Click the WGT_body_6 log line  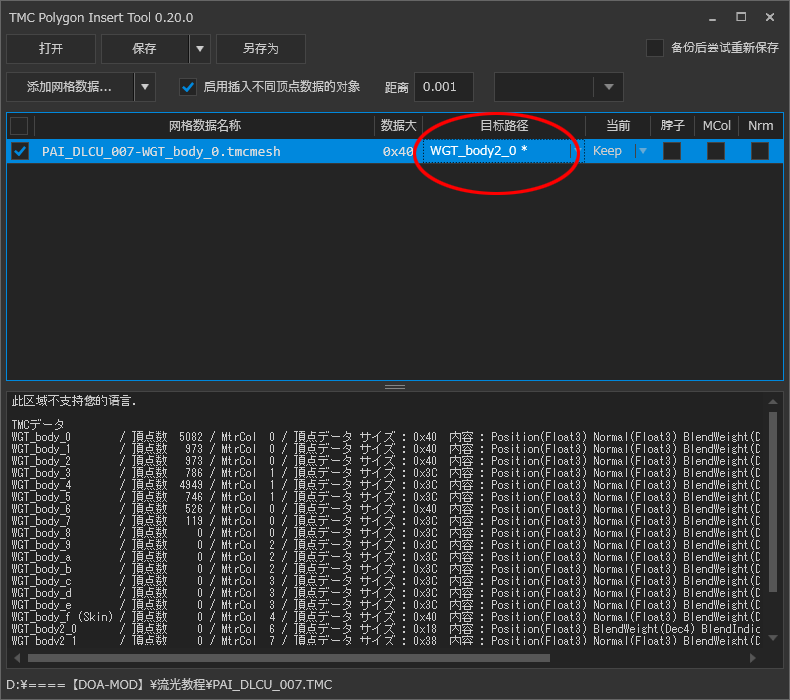pos(385,509)
